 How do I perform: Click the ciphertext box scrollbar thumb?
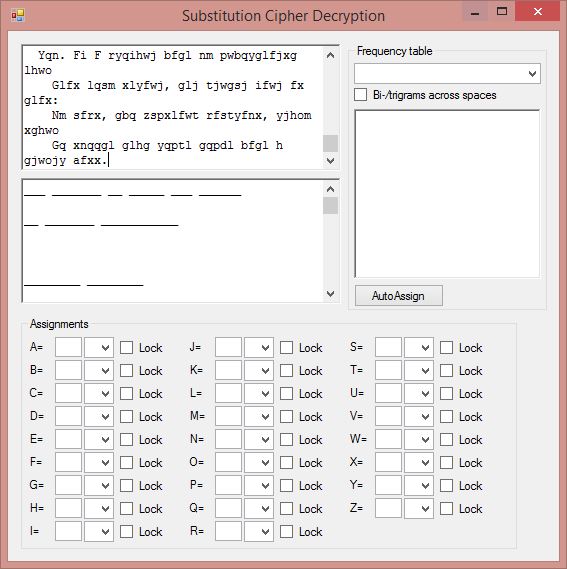(x=330, y=143)
